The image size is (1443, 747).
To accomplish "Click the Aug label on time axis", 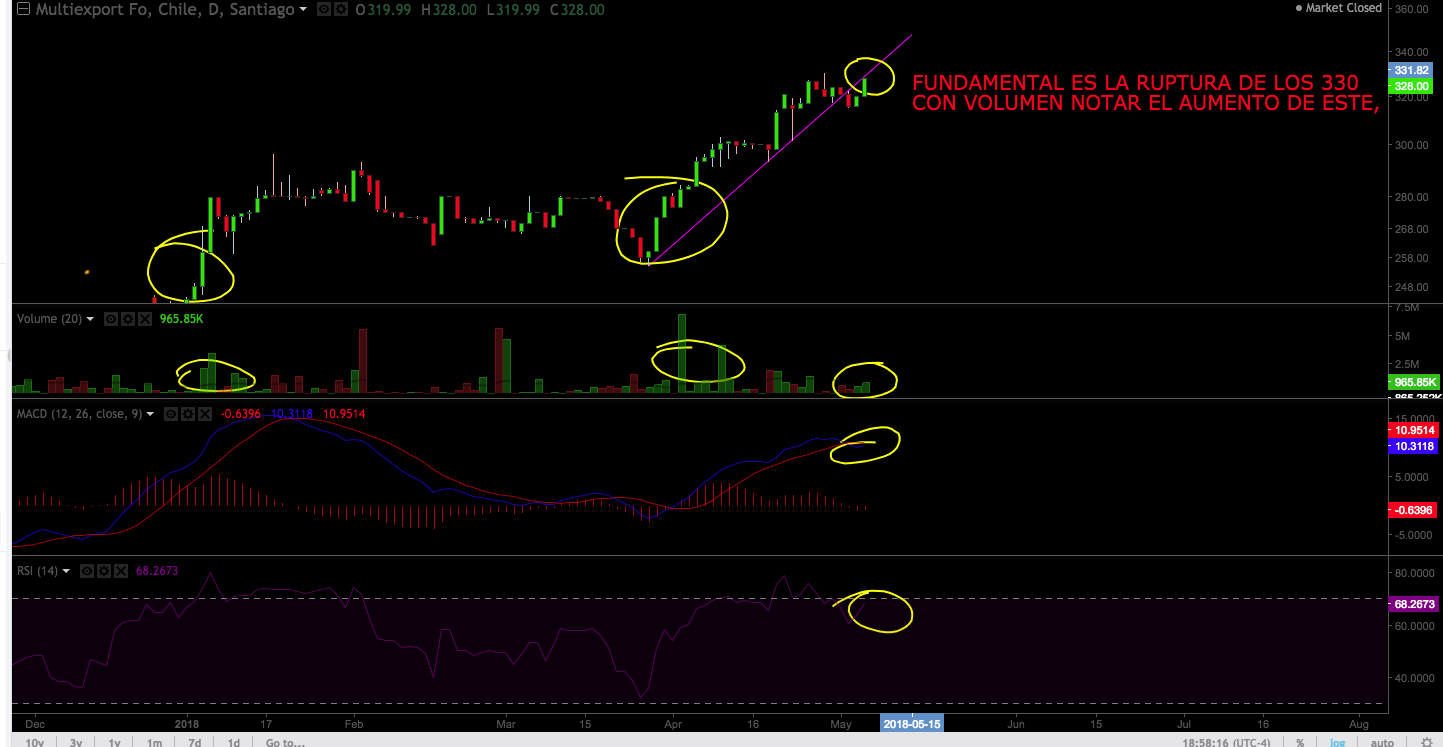I will coord(1359,723).
